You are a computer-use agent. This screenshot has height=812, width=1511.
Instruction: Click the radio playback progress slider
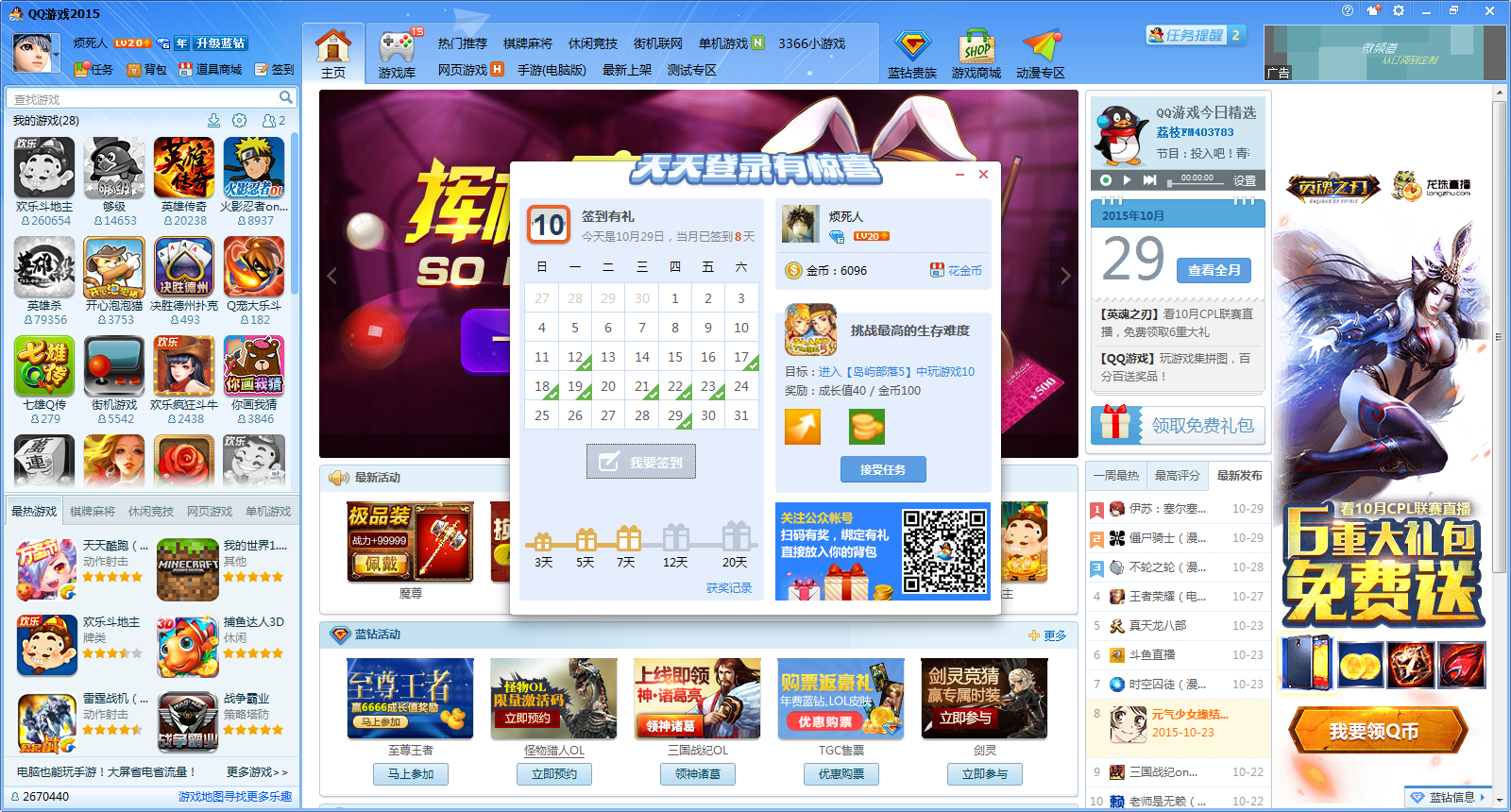point(1197,182)
